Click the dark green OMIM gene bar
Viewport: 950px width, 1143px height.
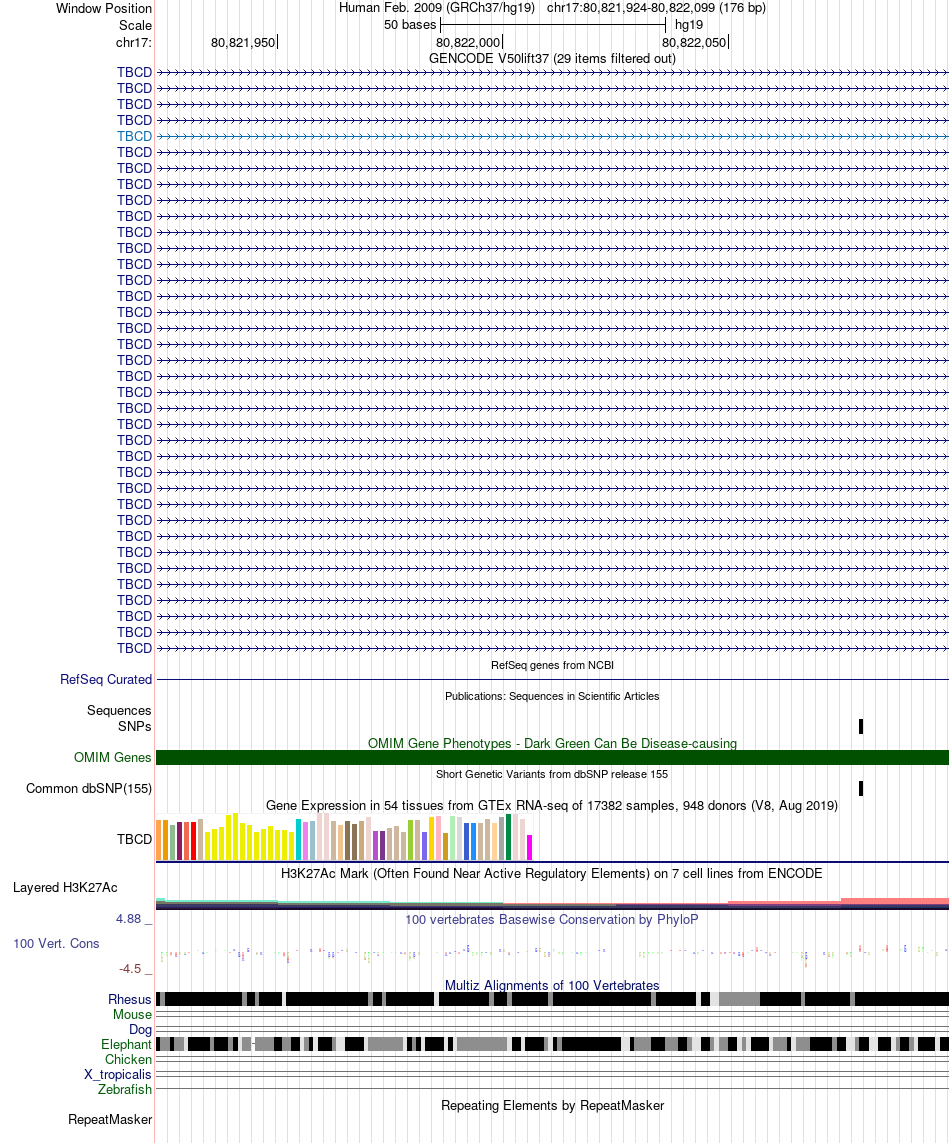coord(553,757)
